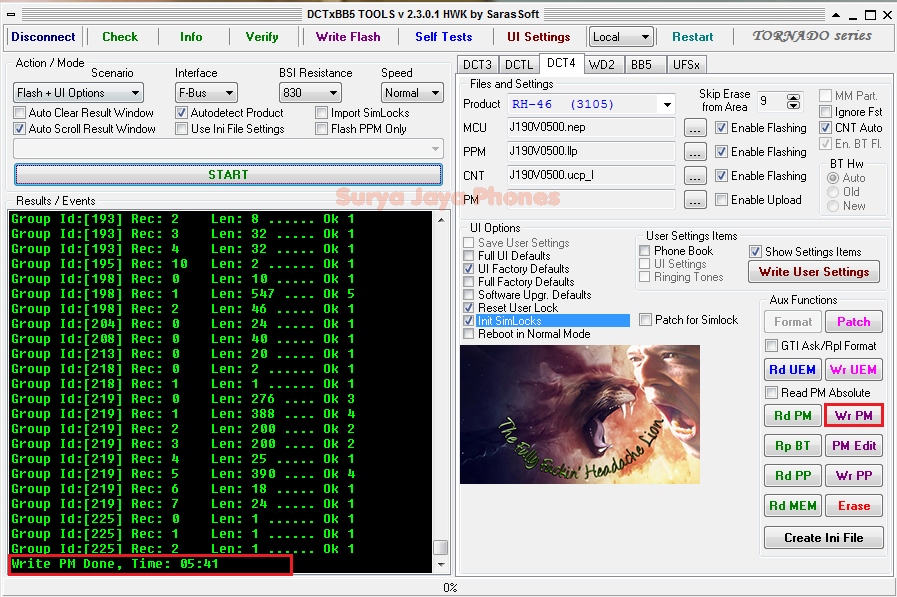Click the Rd PP button
Image resolution: width=897 pixels, height=597 pixels.
click(x=793, y=475)
